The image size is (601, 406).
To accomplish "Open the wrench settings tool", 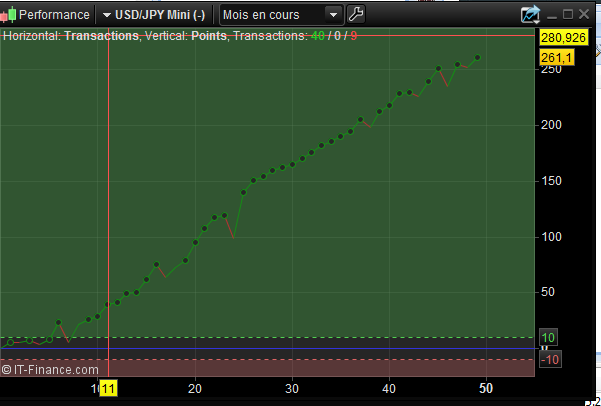I will (x=356, y=15).
